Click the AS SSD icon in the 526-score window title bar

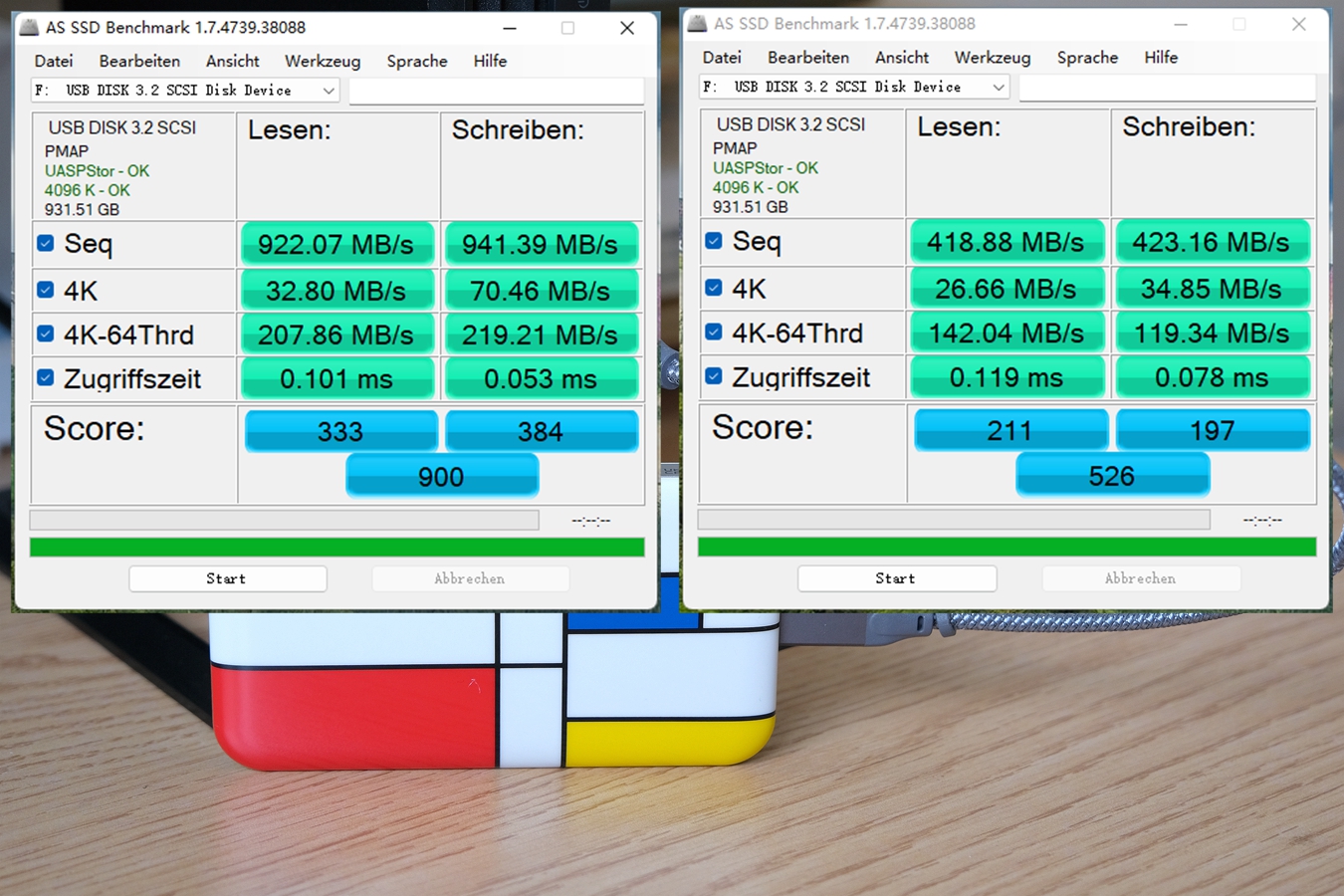(698, 23)
